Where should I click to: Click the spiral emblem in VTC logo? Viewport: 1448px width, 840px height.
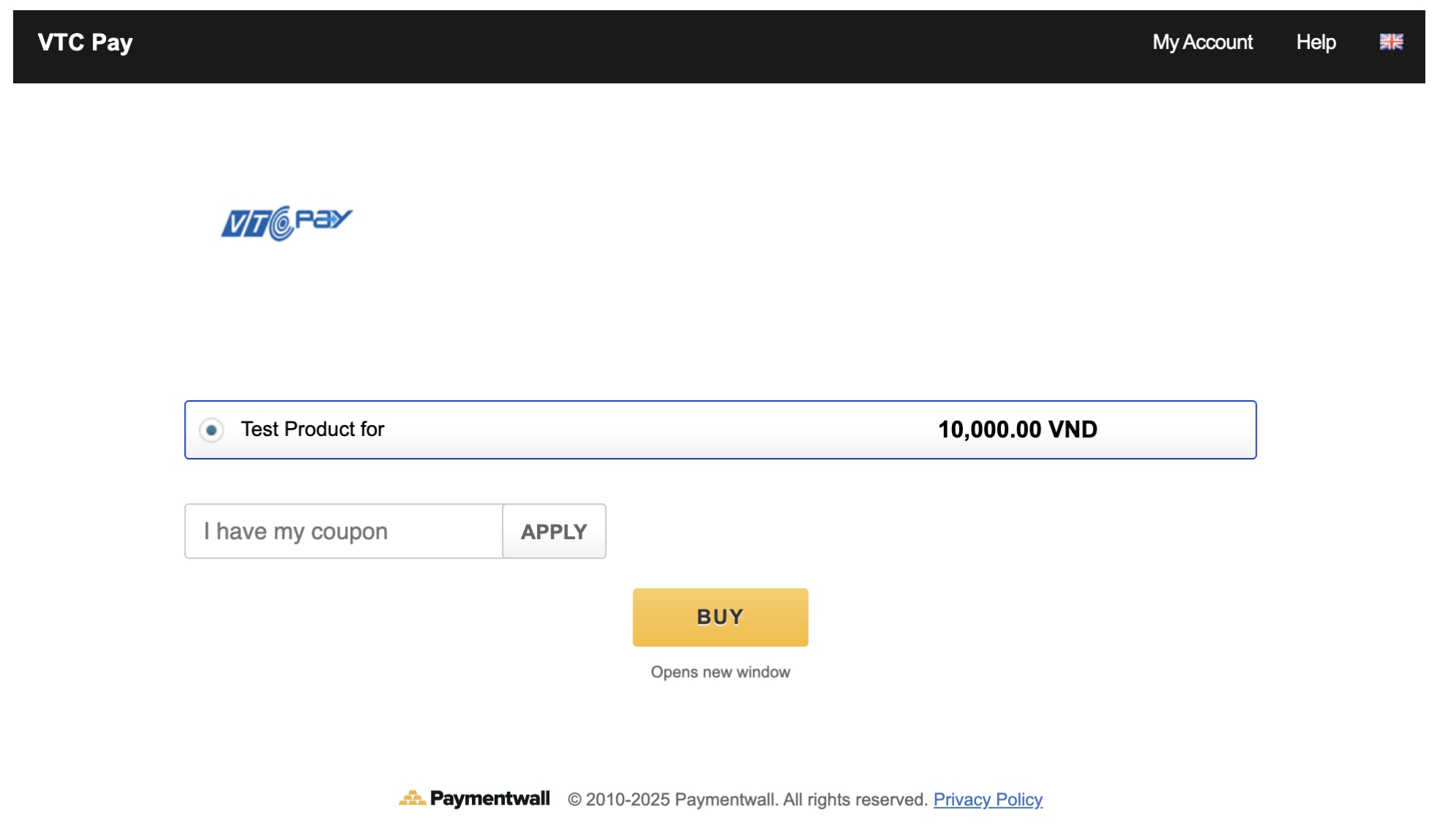pos(281,224)
